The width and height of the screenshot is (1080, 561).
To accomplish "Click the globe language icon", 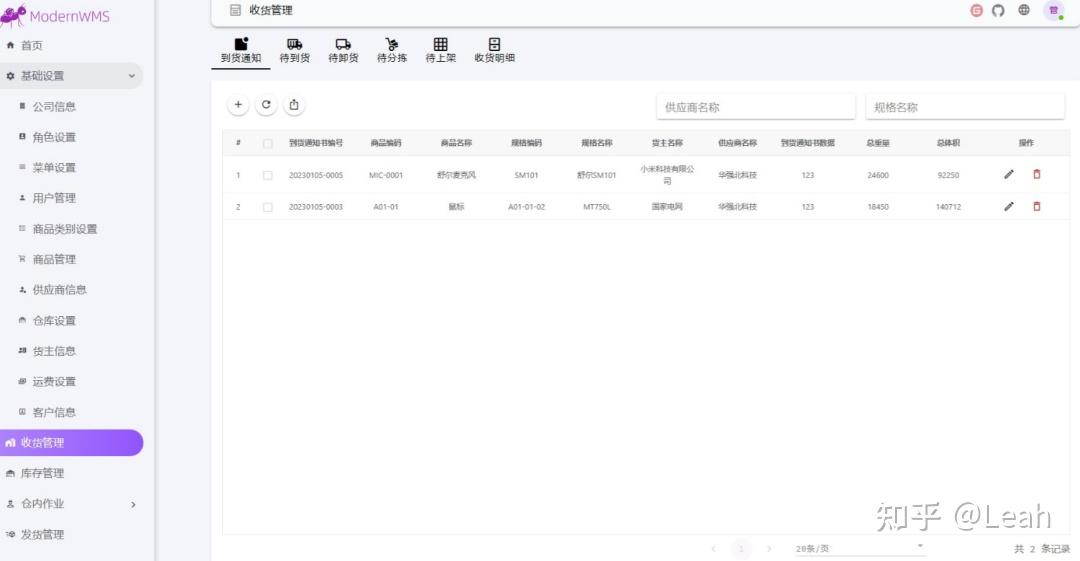I will click(x=1024, y=10).
